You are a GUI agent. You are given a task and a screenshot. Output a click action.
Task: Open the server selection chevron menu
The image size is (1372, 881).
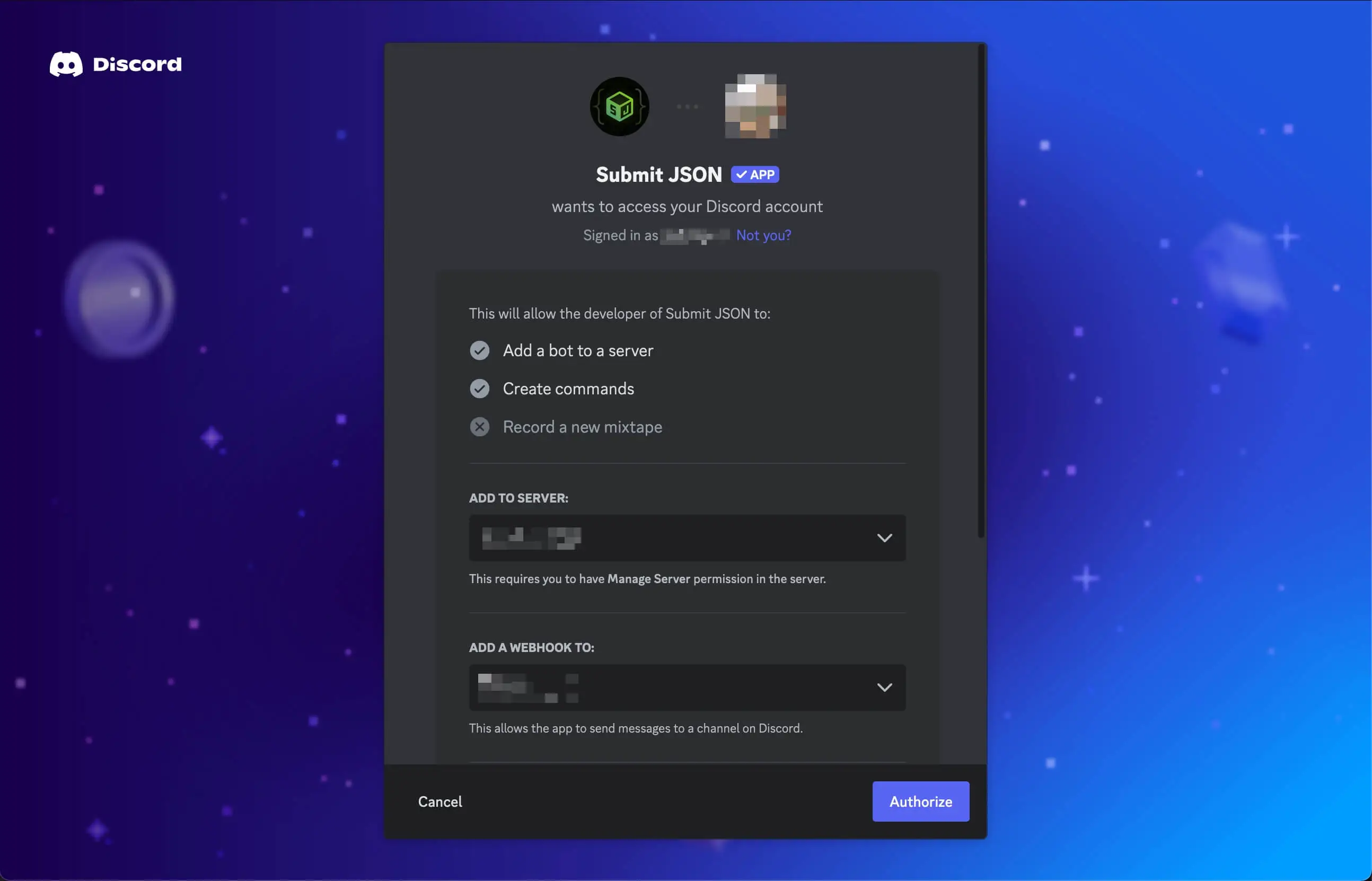[x=884, y=537]
